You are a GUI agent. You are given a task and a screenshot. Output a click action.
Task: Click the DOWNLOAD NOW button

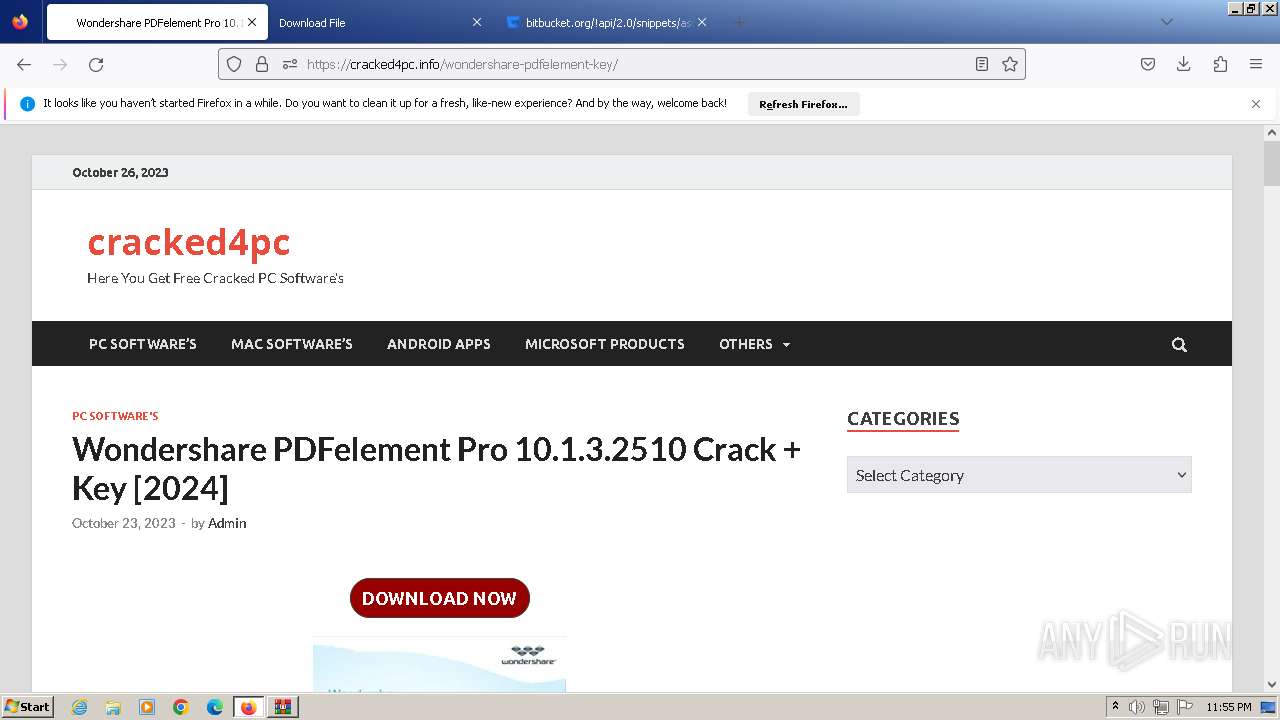tap(440, 598)
